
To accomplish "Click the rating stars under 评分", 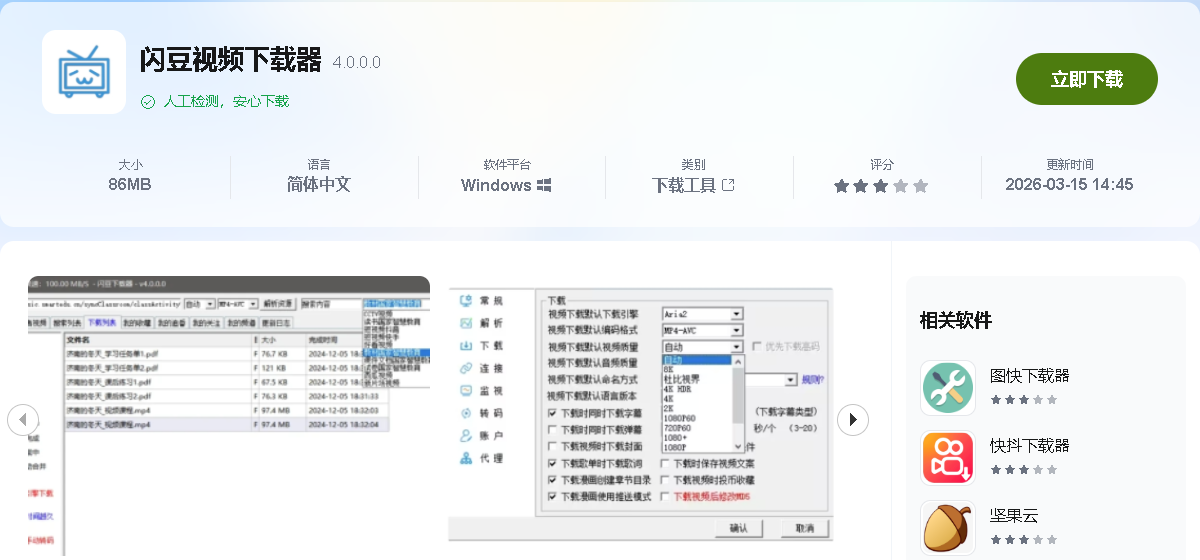I will (881, 186).
